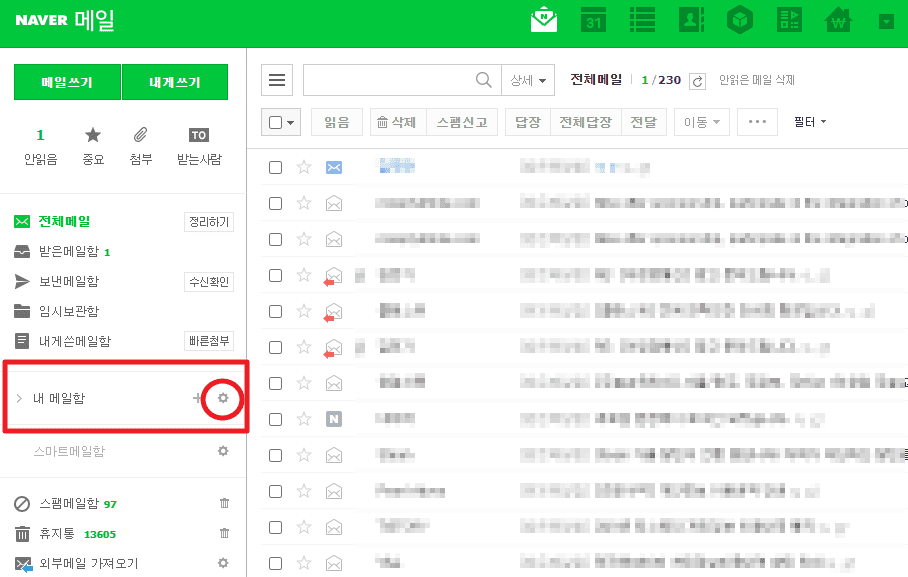908x577 pixels.
Task: Reply all using 전체답장 button
Action: 586,122
